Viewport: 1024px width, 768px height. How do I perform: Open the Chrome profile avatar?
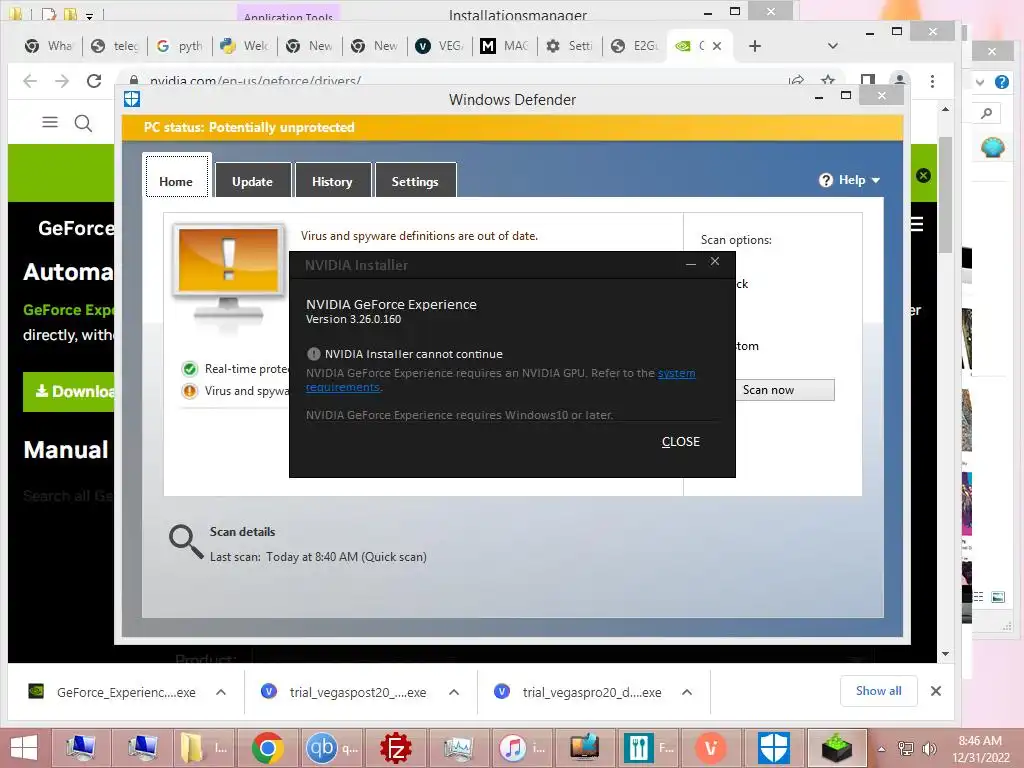pos(899,80)
